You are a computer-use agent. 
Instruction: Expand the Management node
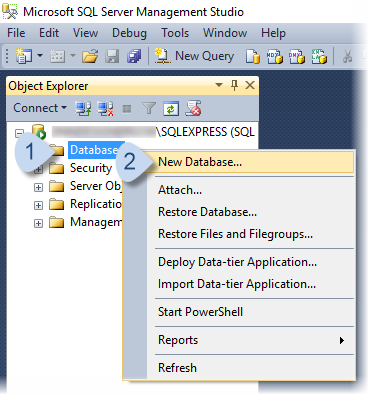[38, 223]
